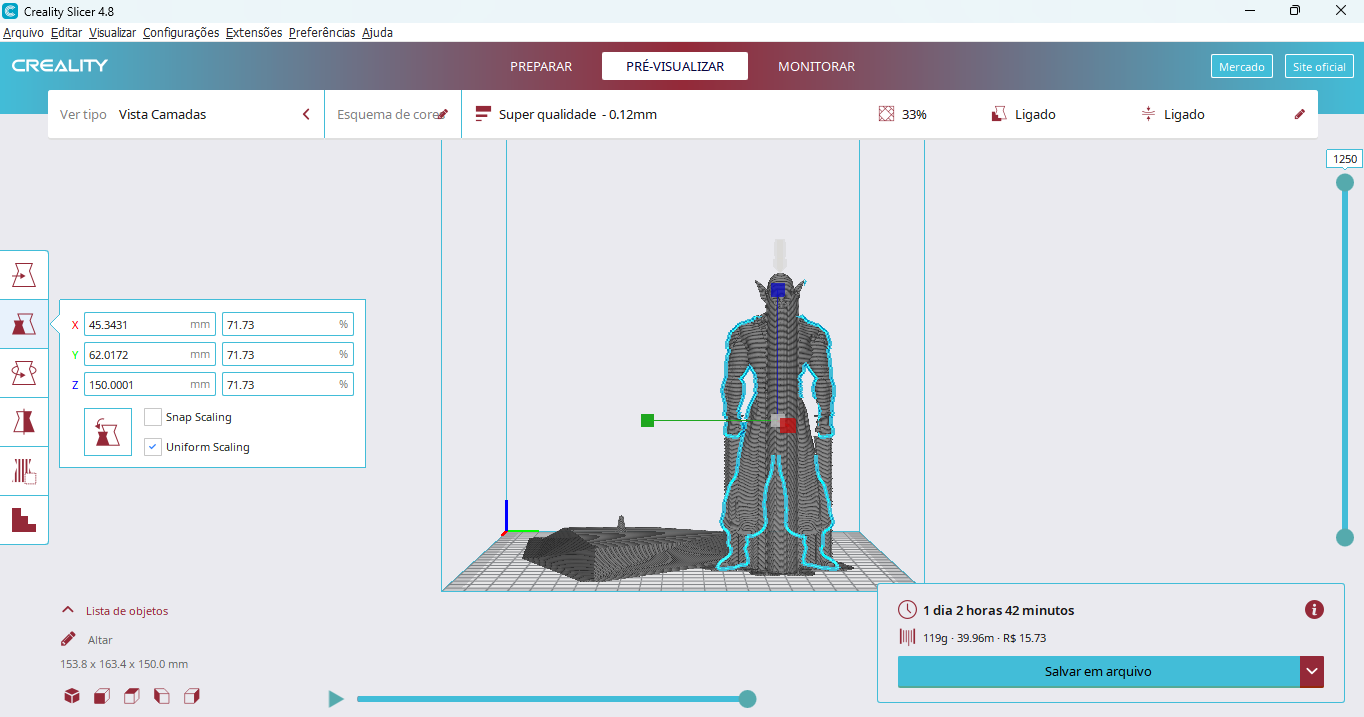
Task: Click the Reset scale button icon
Action: point(108,432)
